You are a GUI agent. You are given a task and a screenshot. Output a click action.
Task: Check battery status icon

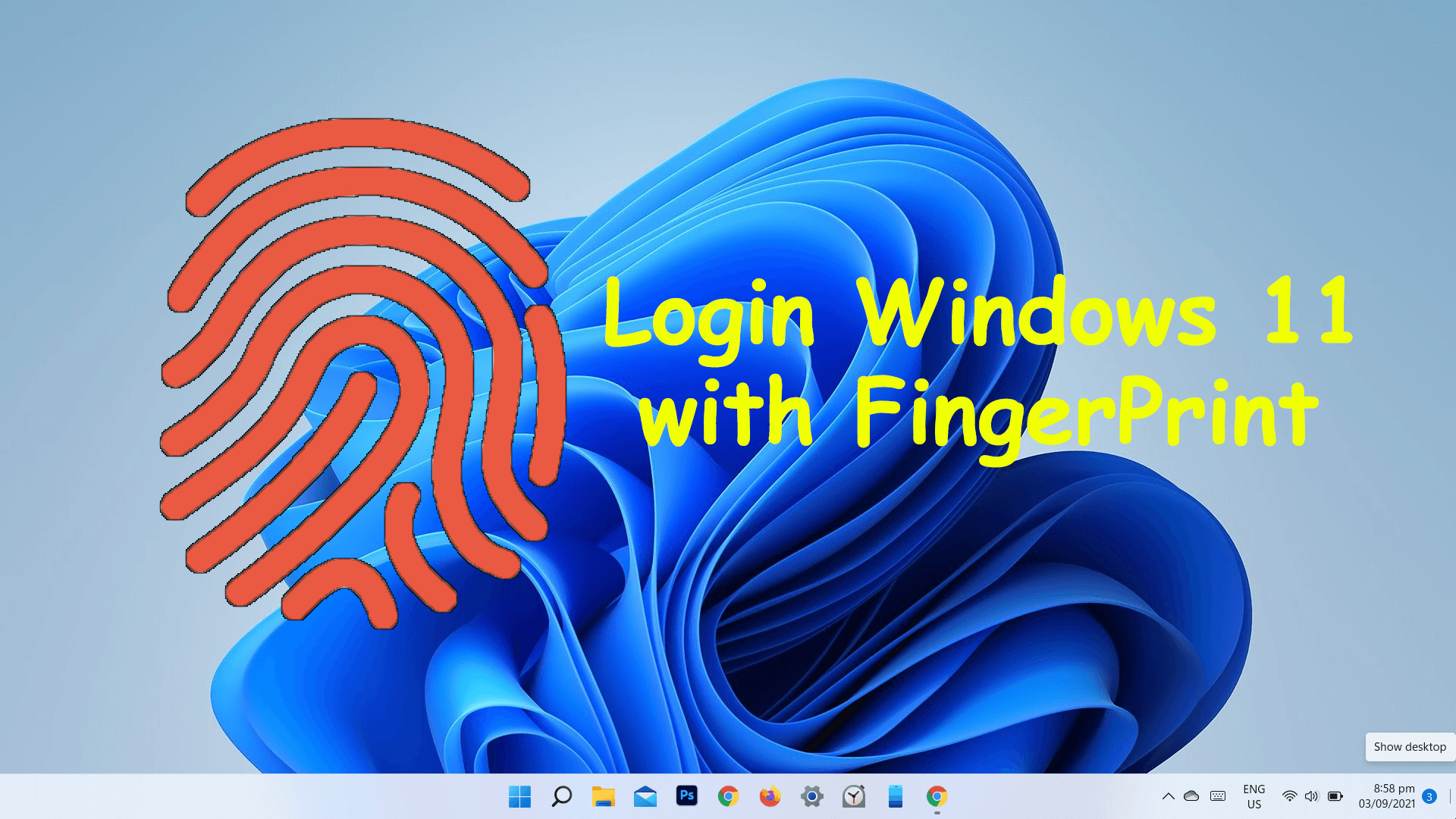[x=1335, y=796]
